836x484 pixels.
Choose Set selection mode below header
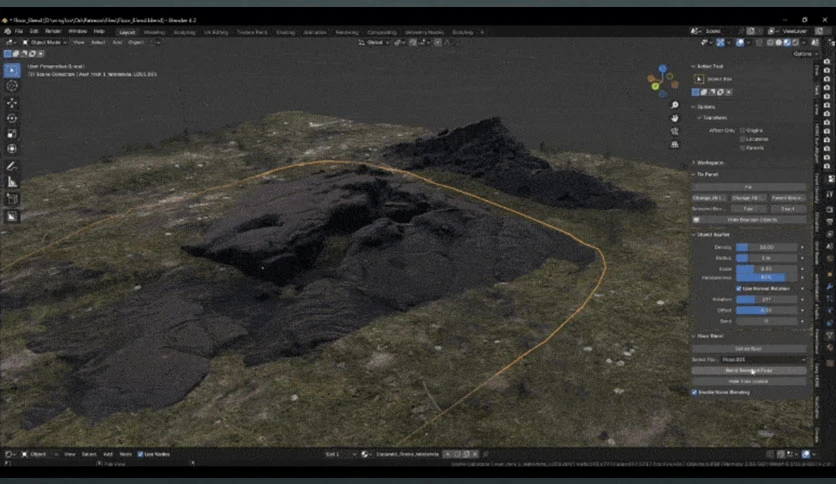(x=7, y=54)
